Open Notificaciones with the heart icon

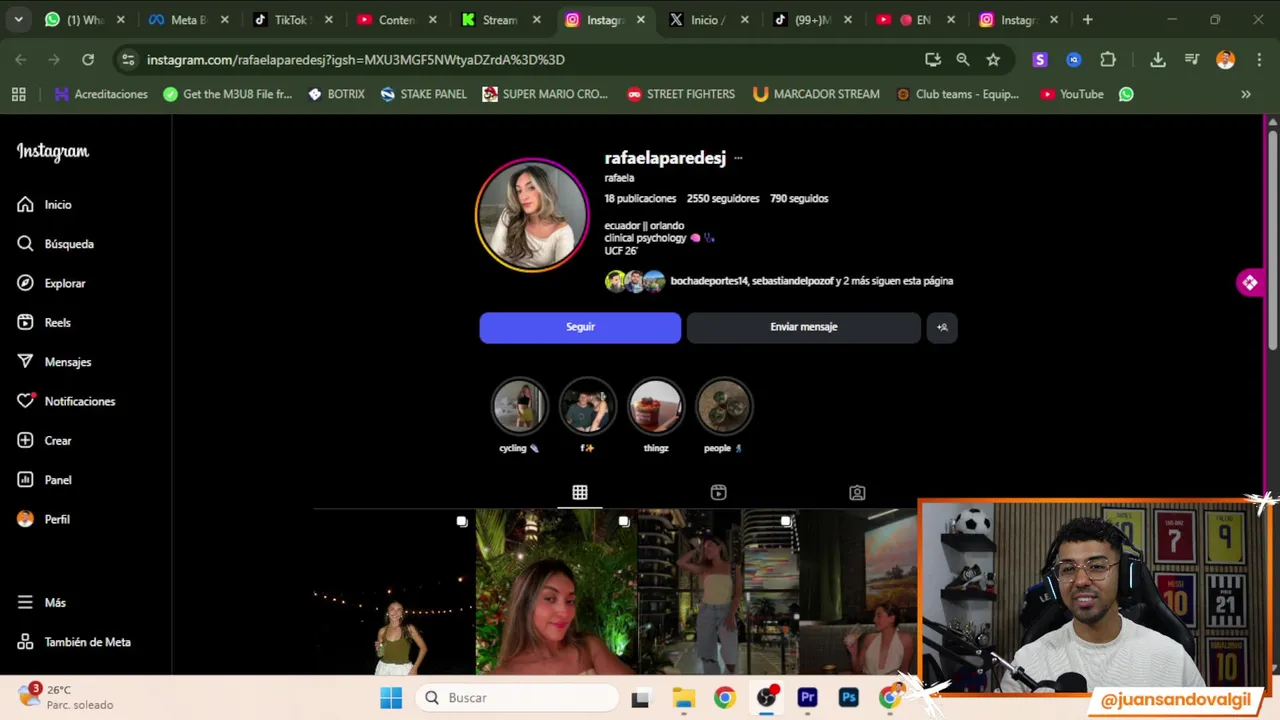point(66,401)
